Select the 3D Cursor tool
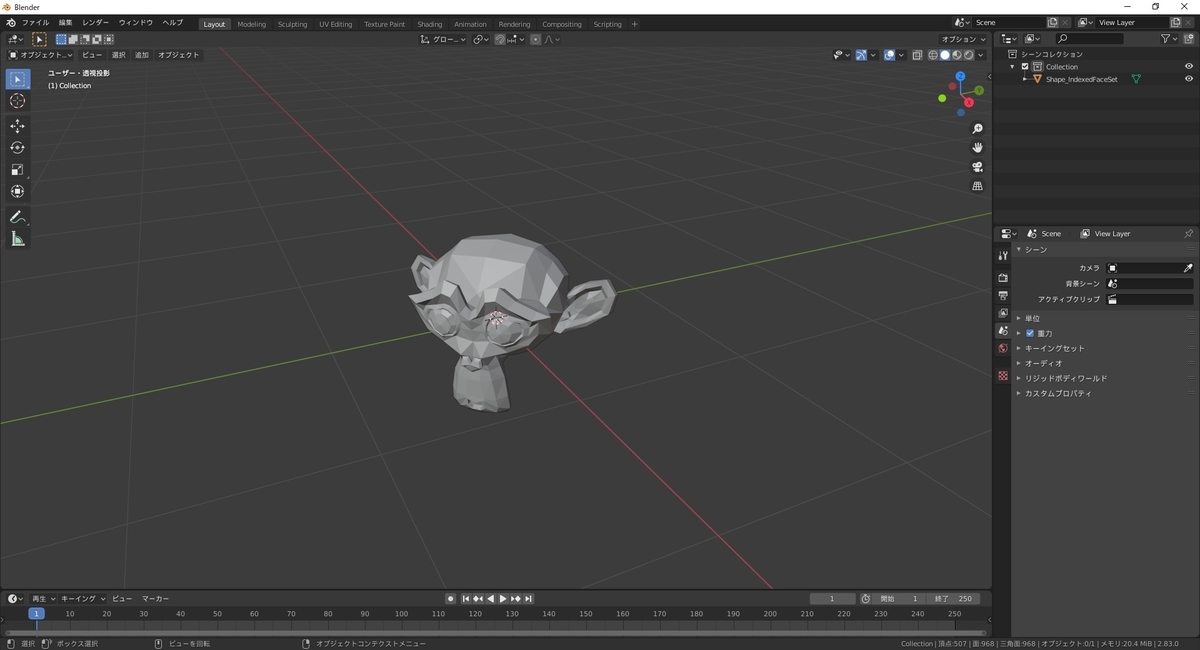Viewport: 1200px width, 650px height. pyautogui.click(x=18, y=101)
